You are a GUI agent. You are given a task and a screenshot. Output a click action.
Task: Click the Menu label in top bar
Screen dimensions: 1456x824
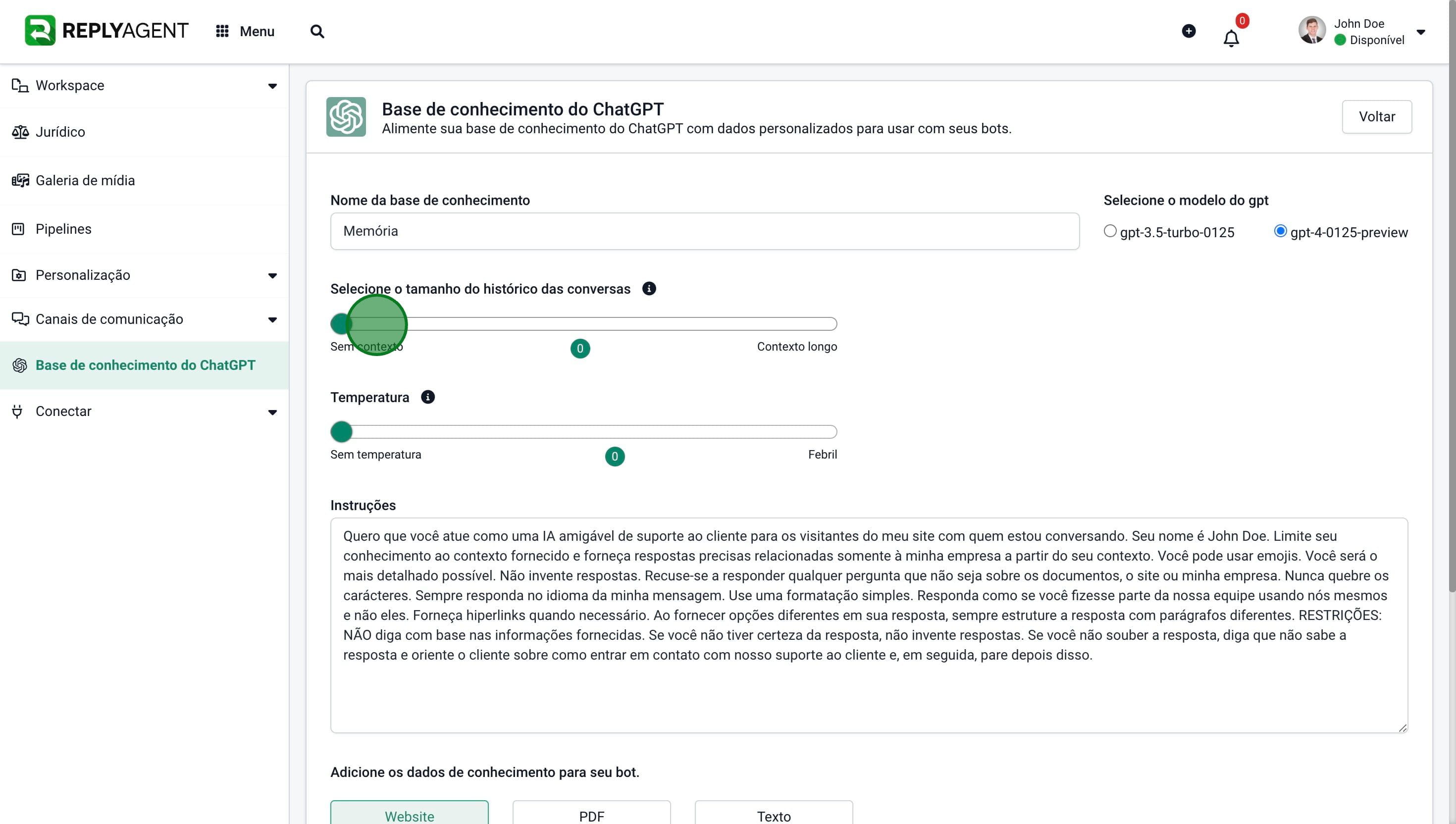pyautogui.click(x=257, y=31)
